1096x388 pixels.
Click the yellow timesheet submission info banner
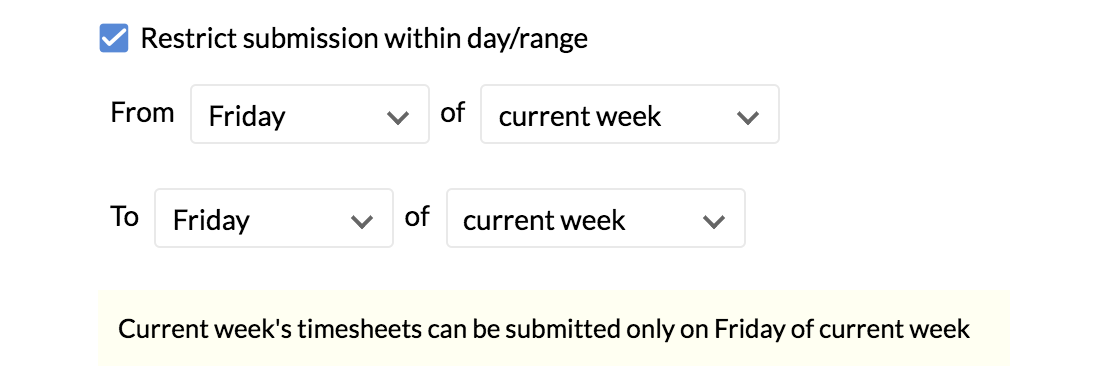click(554, 329)
